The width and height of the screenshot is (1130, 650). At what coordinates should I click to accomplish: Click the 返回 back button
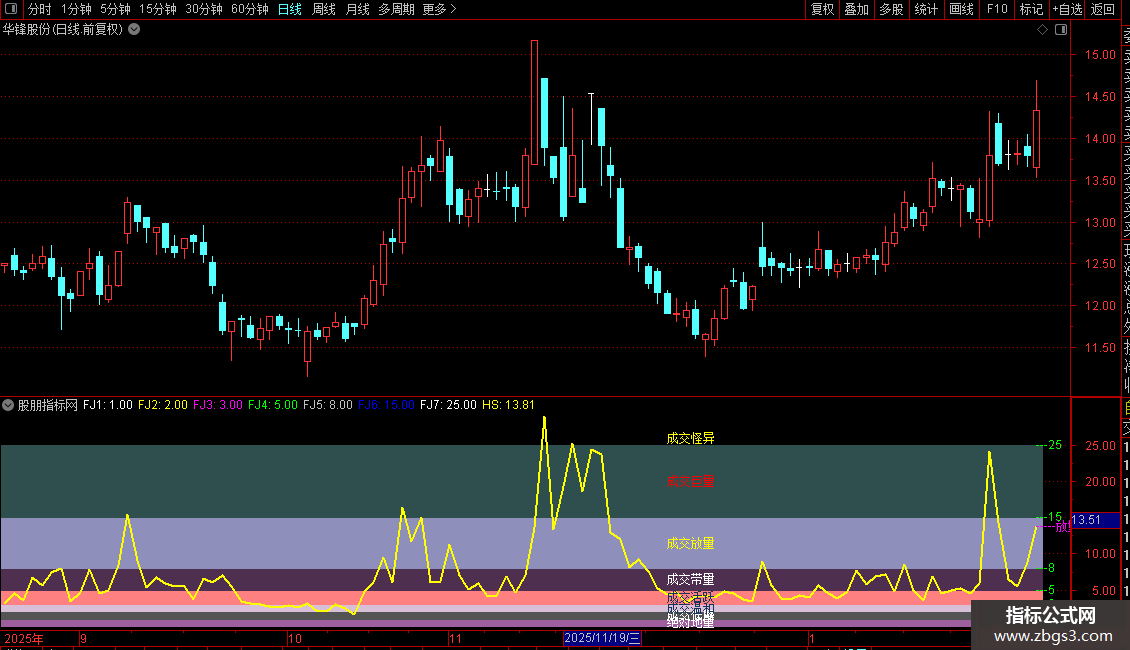tap(1103, 9)
